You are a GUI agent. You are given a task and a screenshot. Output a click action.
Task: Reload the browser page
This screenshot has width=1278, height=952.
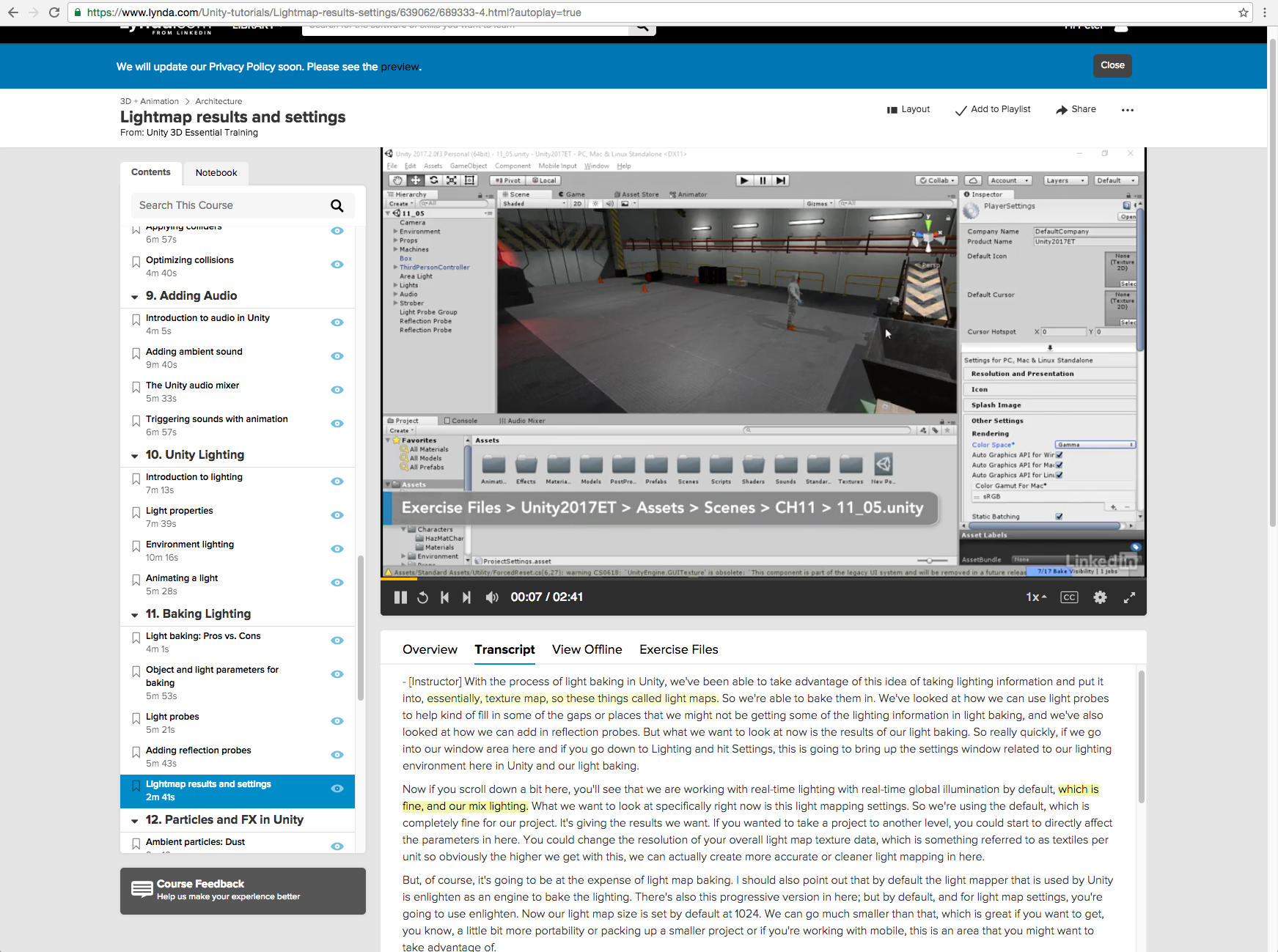[54, 12]
